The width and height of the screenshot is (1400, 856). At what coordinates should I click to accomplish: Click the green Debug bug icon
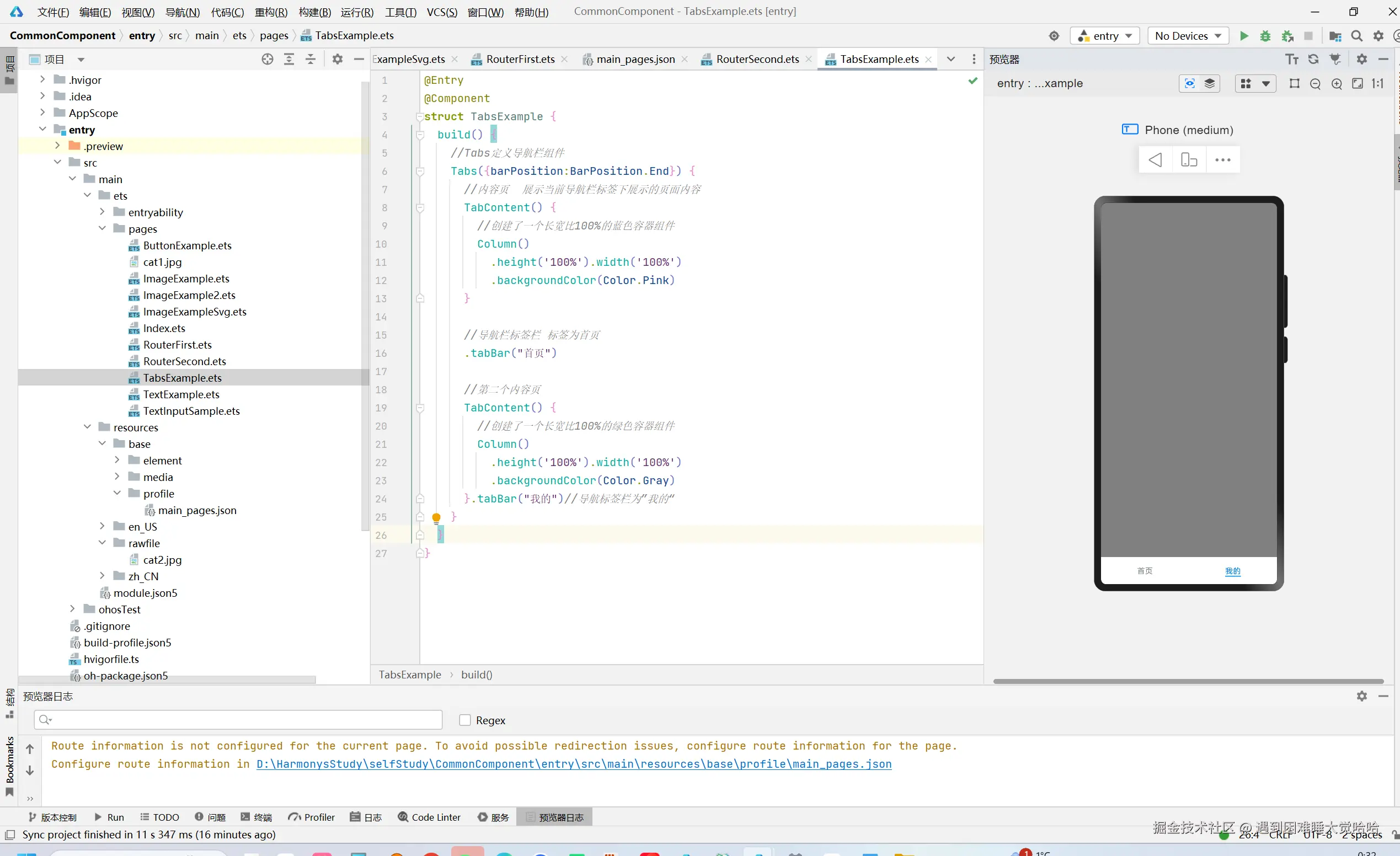tap(1265, 36)
